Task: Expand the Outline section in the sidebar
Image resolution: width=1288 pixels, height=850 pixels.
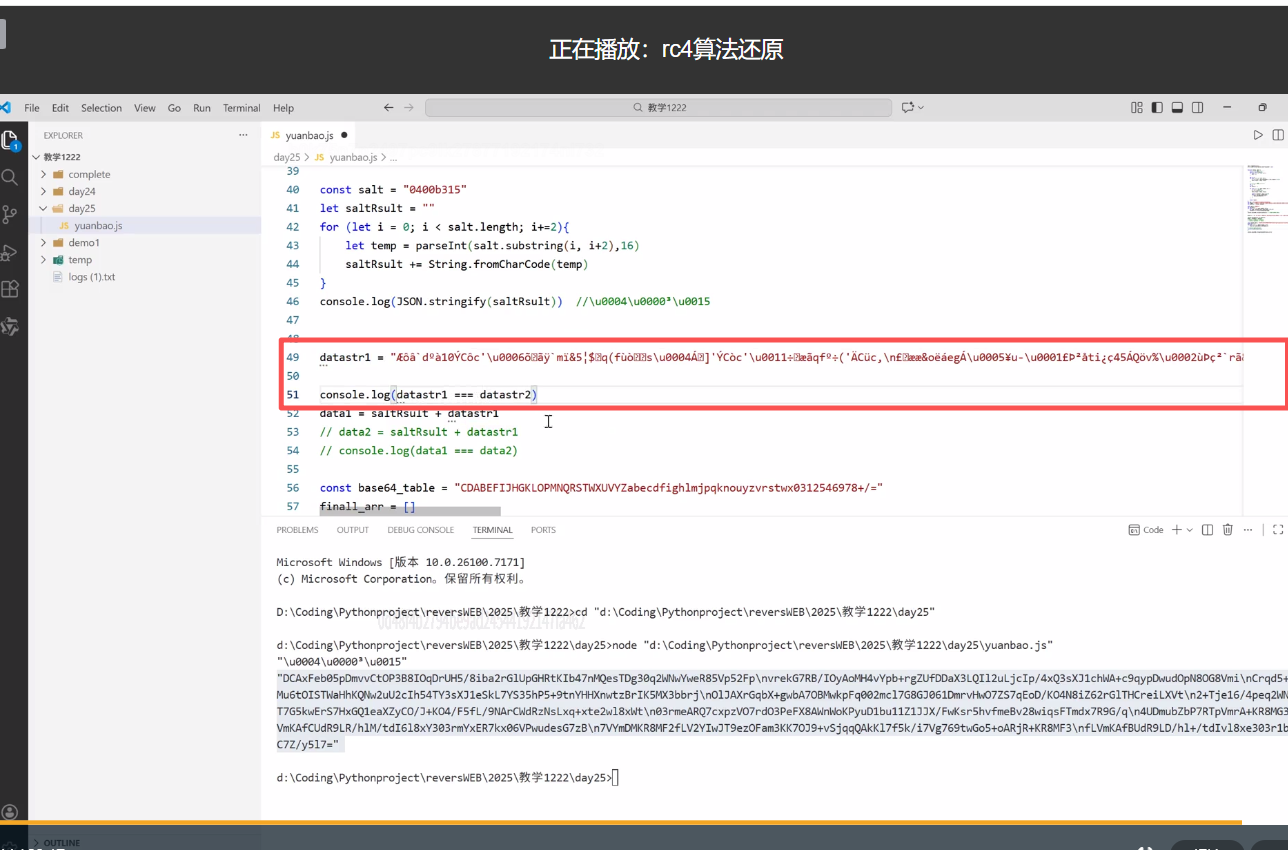Action: [x=145, y=843]
